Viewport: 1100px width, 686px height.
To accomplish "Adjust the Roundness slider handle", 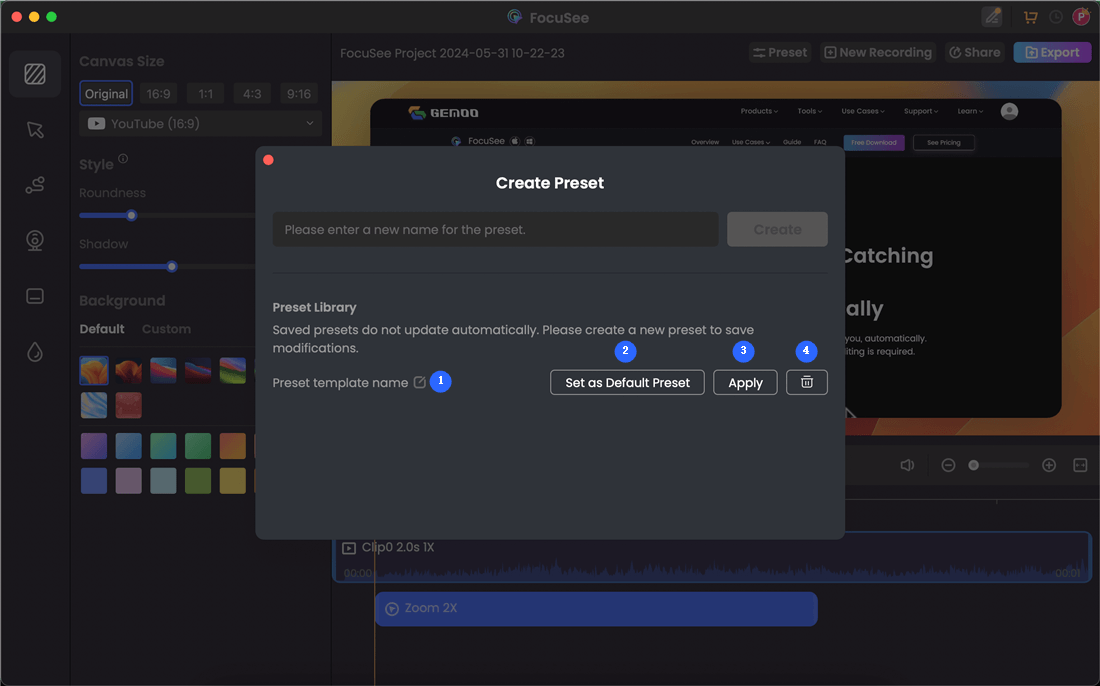I will click(x=131, y=215).
